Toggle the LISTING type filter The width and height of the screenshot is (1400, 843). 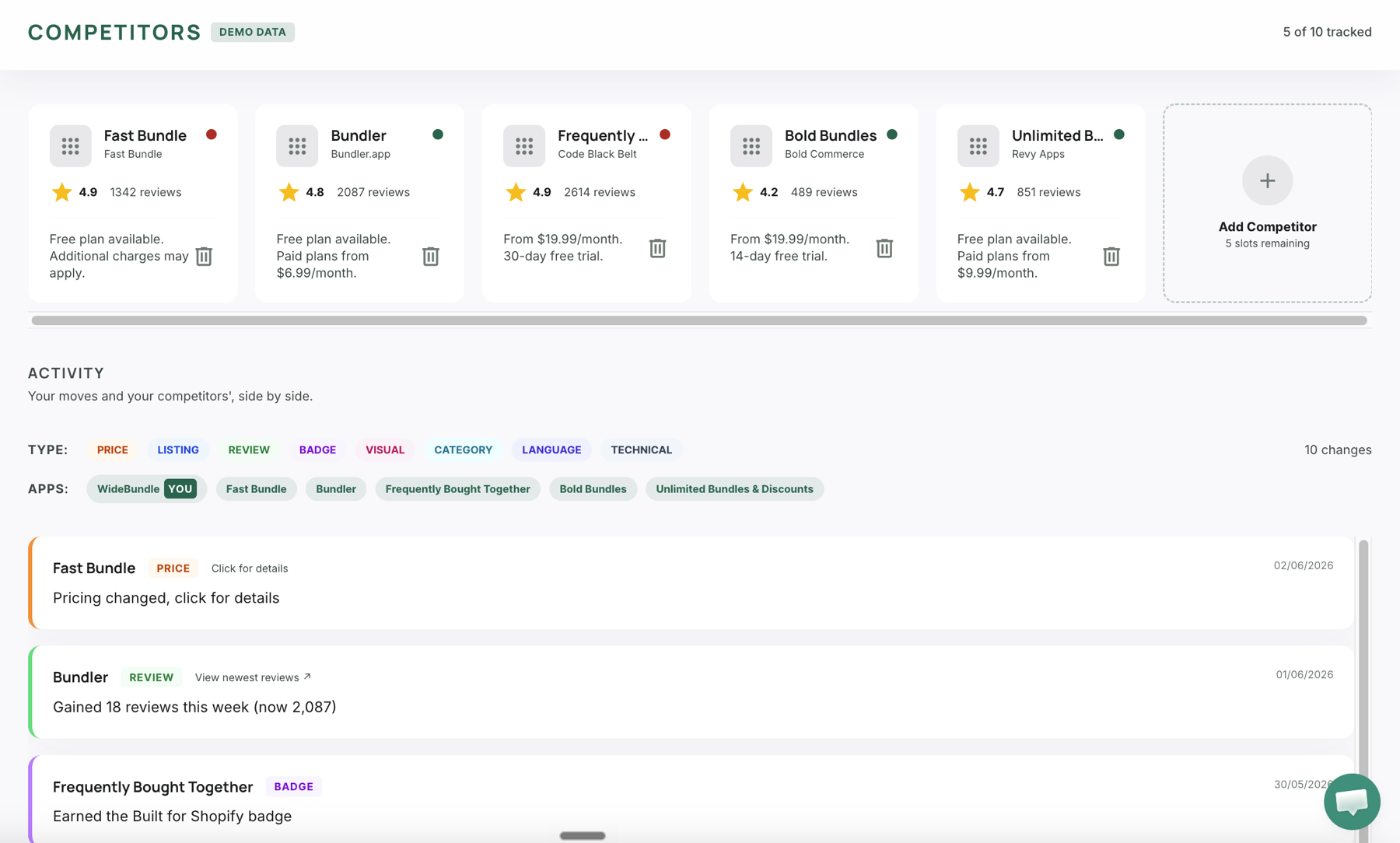[178, 449]
